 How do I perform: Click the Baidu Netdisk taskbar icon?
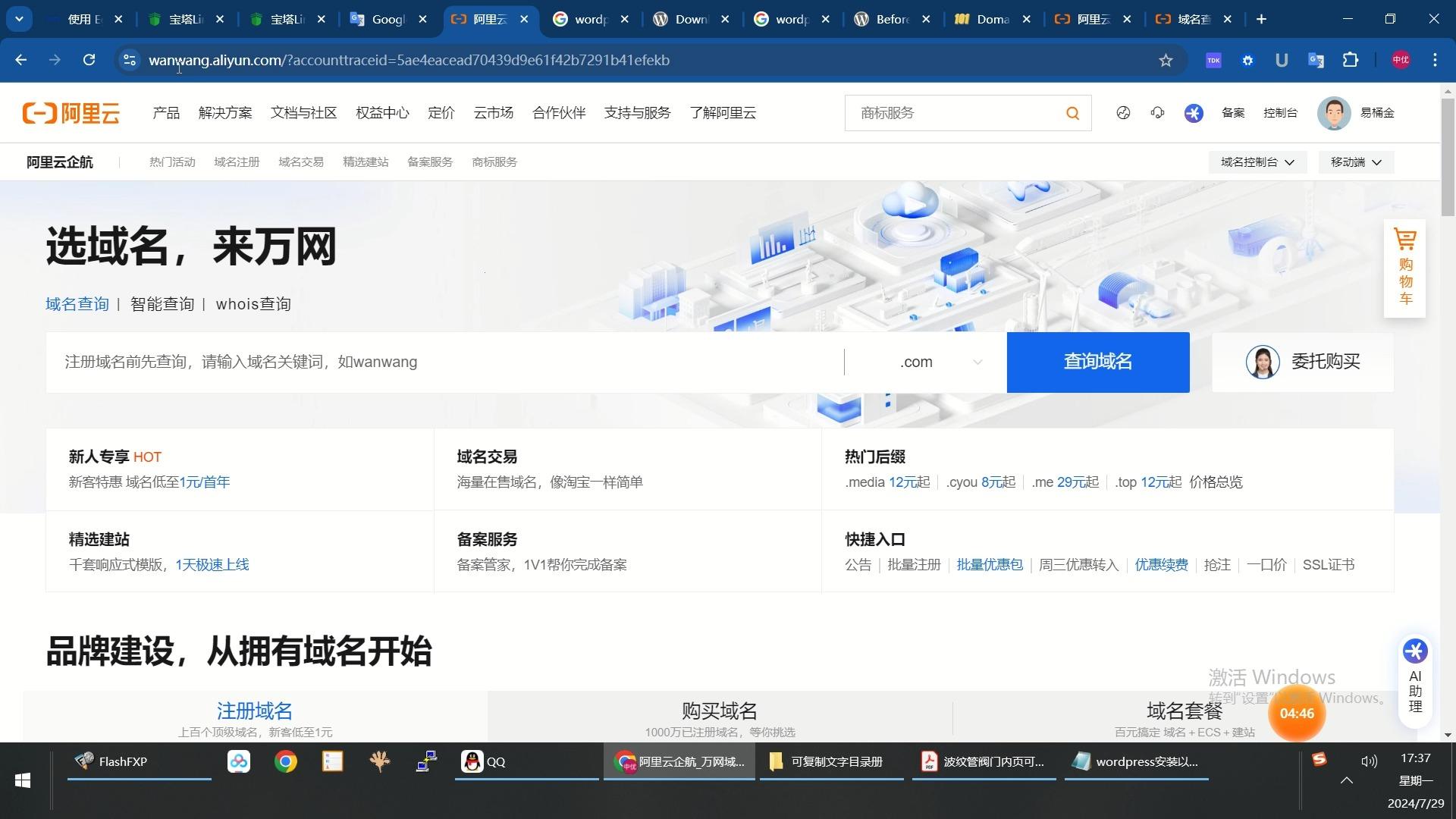click(239, 761)
